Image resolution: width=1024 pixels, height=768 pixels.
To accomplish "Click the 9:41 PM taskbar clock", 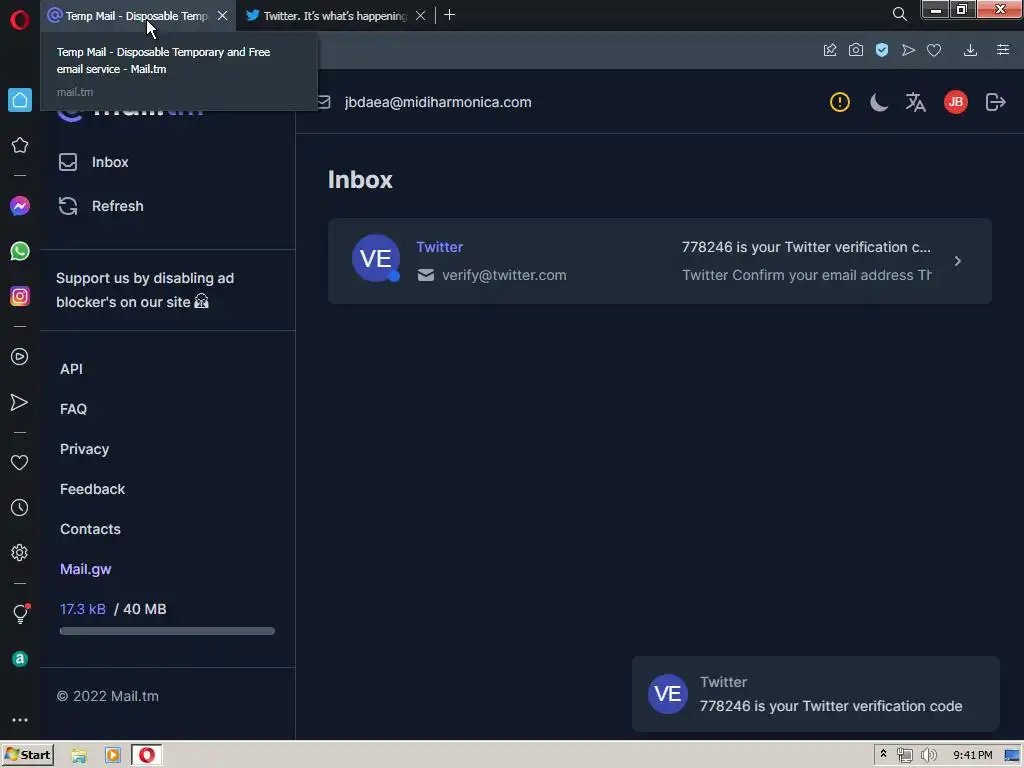I will point(972,755).
